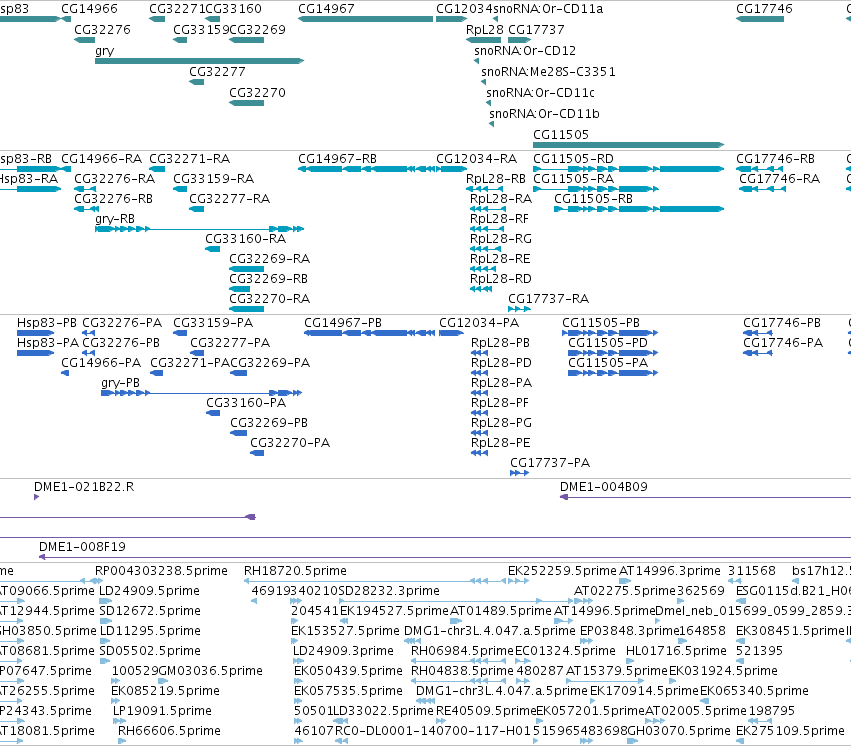Click transcript CG11505-RB
Screen dimensions: 851x746
pos(593,199)
